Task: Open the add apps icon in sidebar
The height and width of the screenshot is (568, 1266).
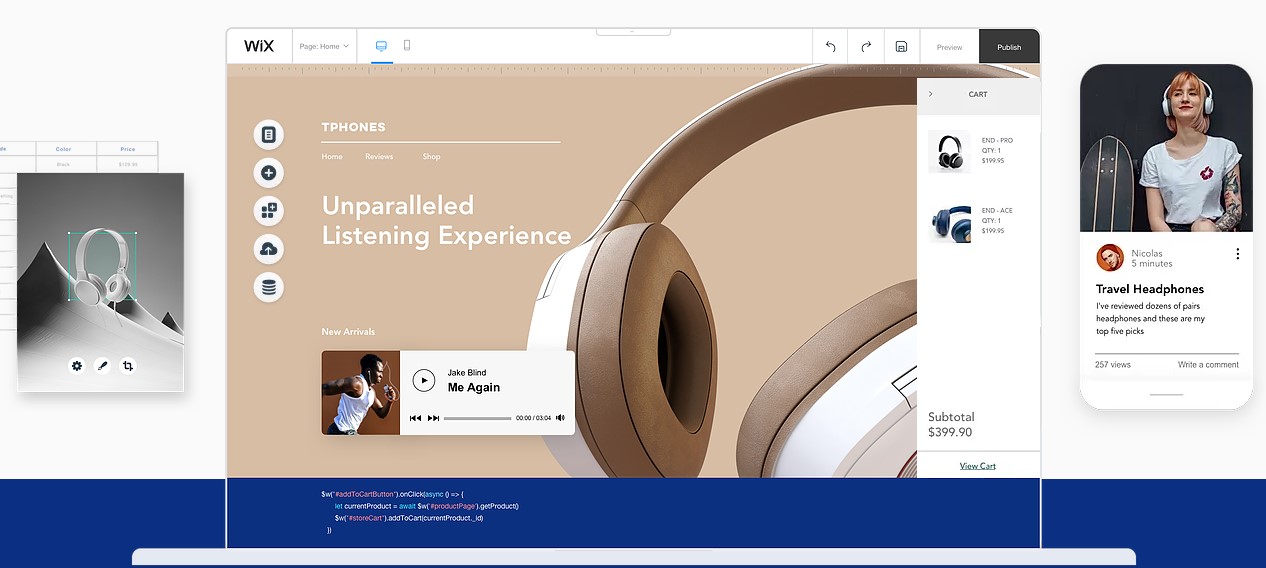Action: pyautogui.click(x=268, y=211)
